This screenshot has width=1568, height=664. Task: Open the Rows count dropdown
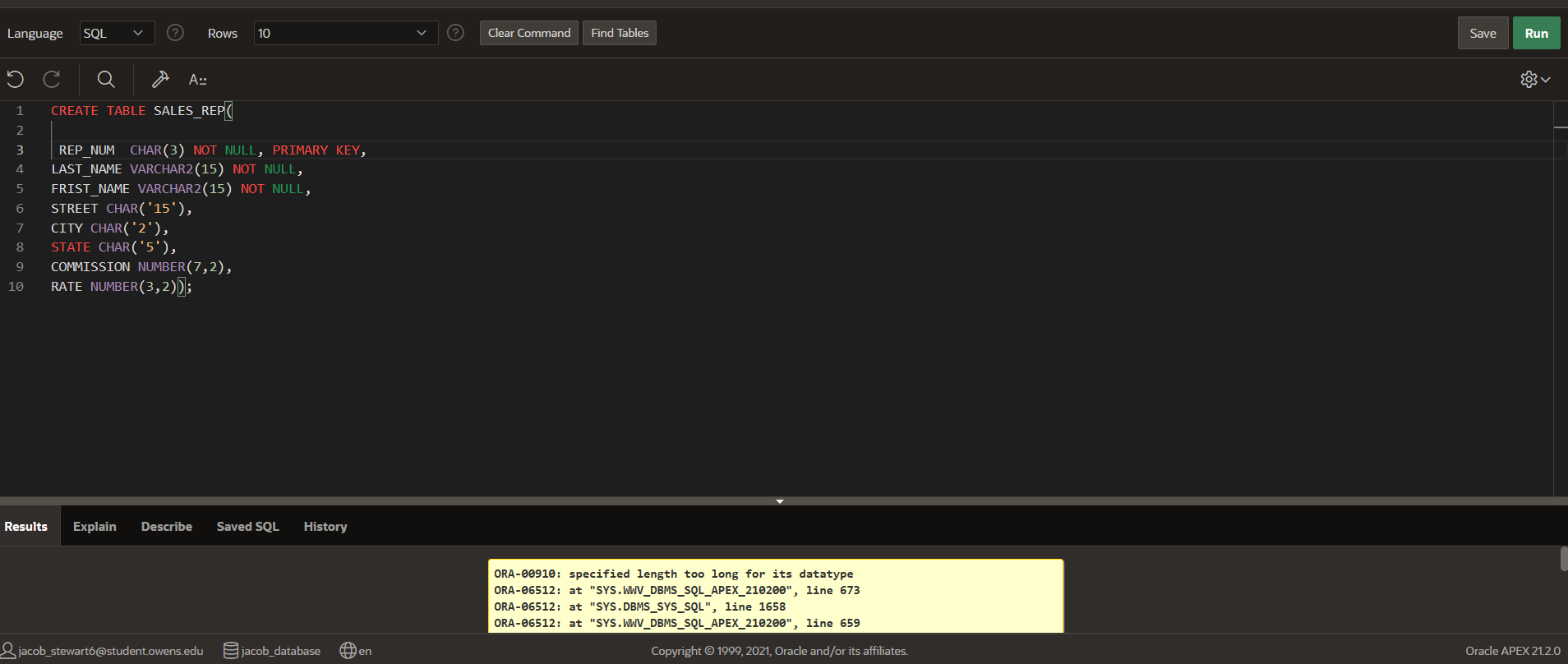(346, 33)
